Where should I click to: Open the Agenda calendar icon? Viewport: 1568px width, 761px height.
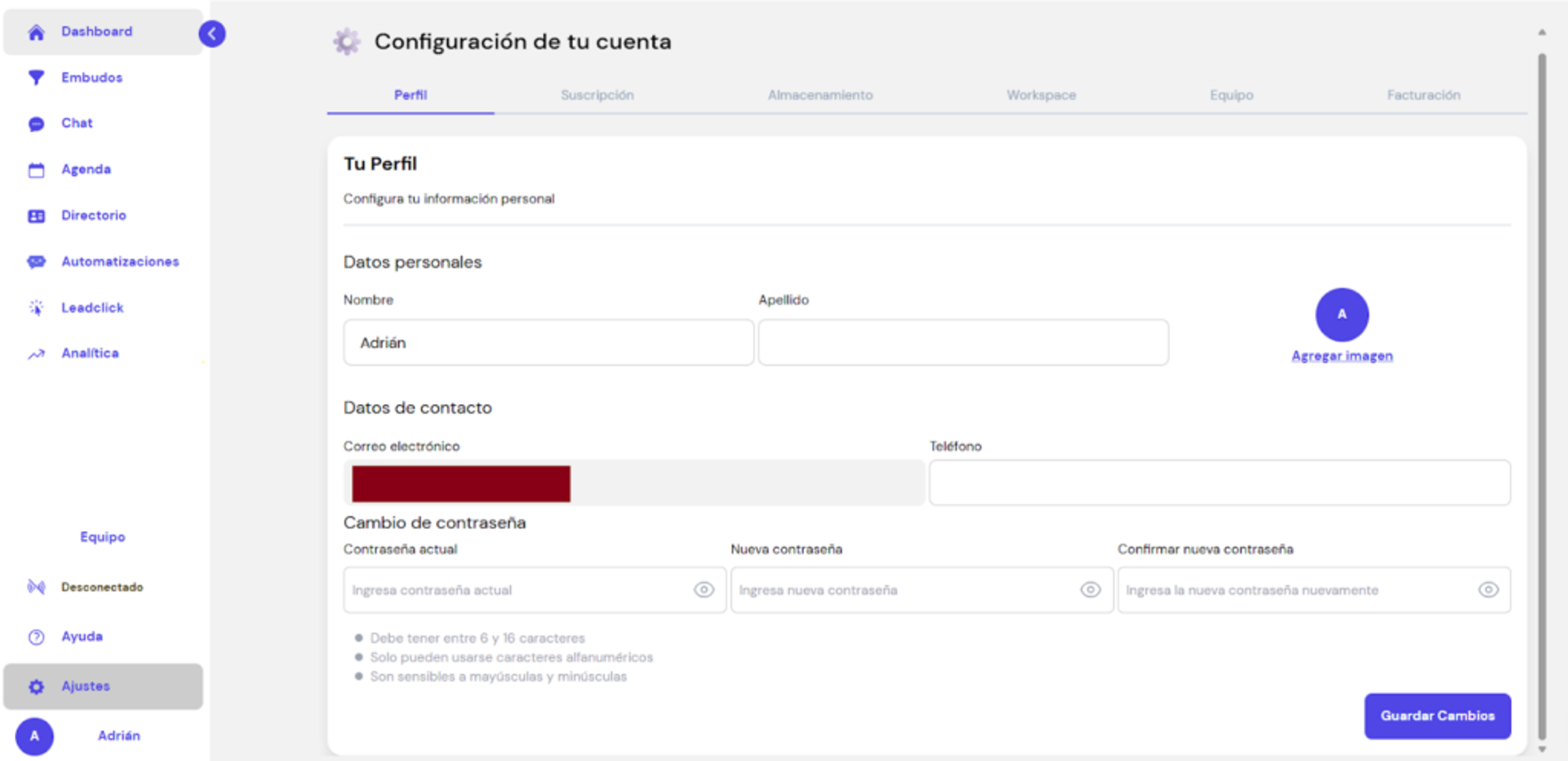[36, 170]
